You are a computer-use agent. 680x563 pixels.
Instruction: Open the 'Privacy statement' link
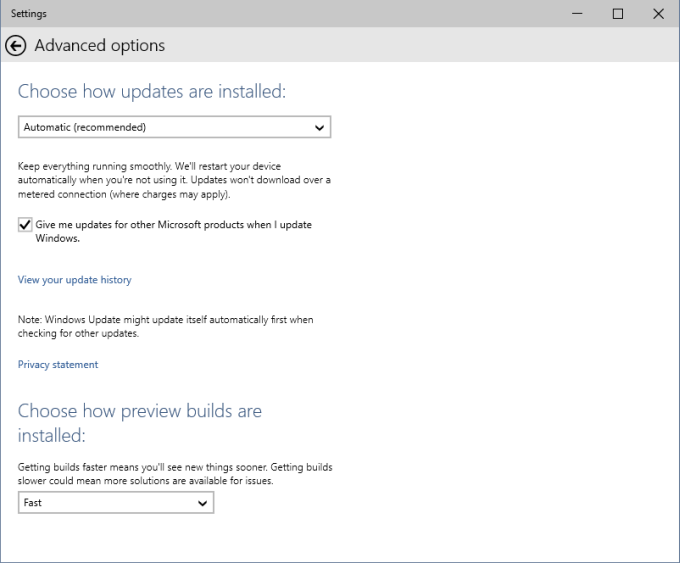[x=58, y=365]
